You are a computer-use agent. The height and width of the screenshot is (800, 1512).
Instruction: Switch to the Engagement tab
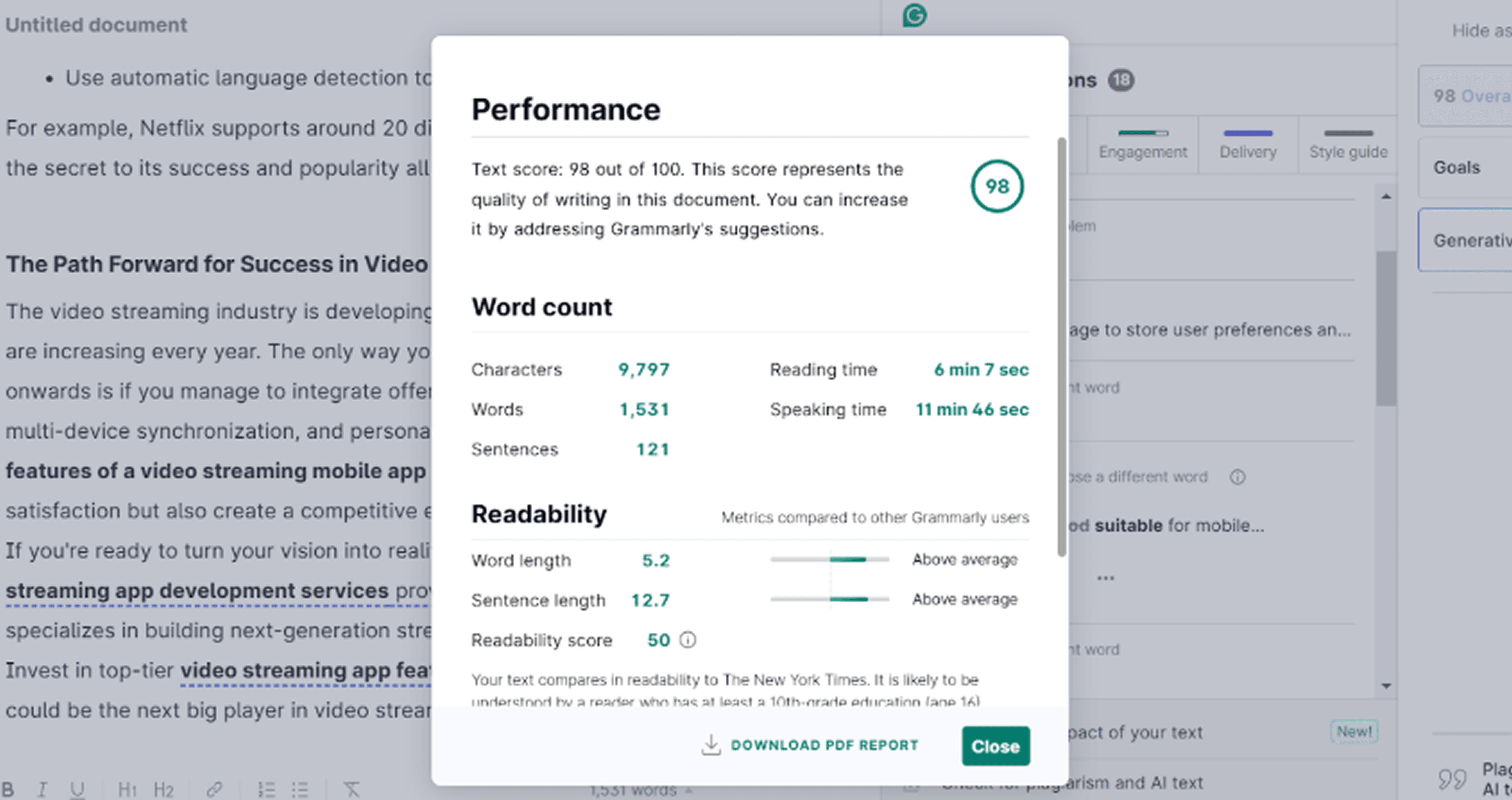(x=1143, y=145)
